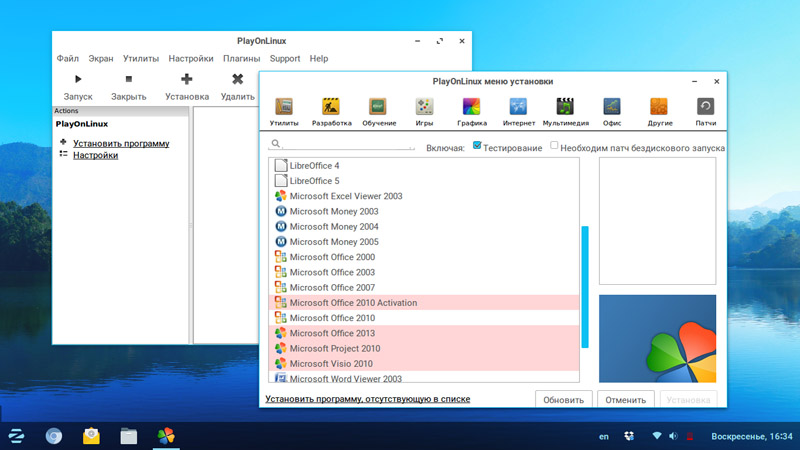This screenshot has width=800, height=450.
Task: Select Microsoft Office 2013
Action: tap(424, 333)
